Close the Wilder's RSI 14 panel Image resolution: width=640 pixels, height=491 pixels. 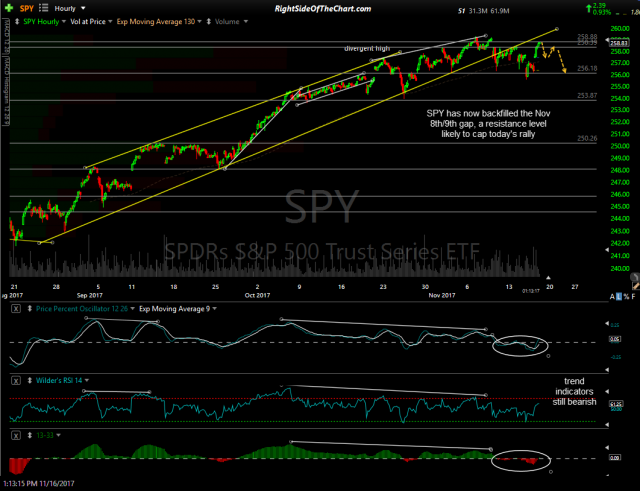point(16,381)
